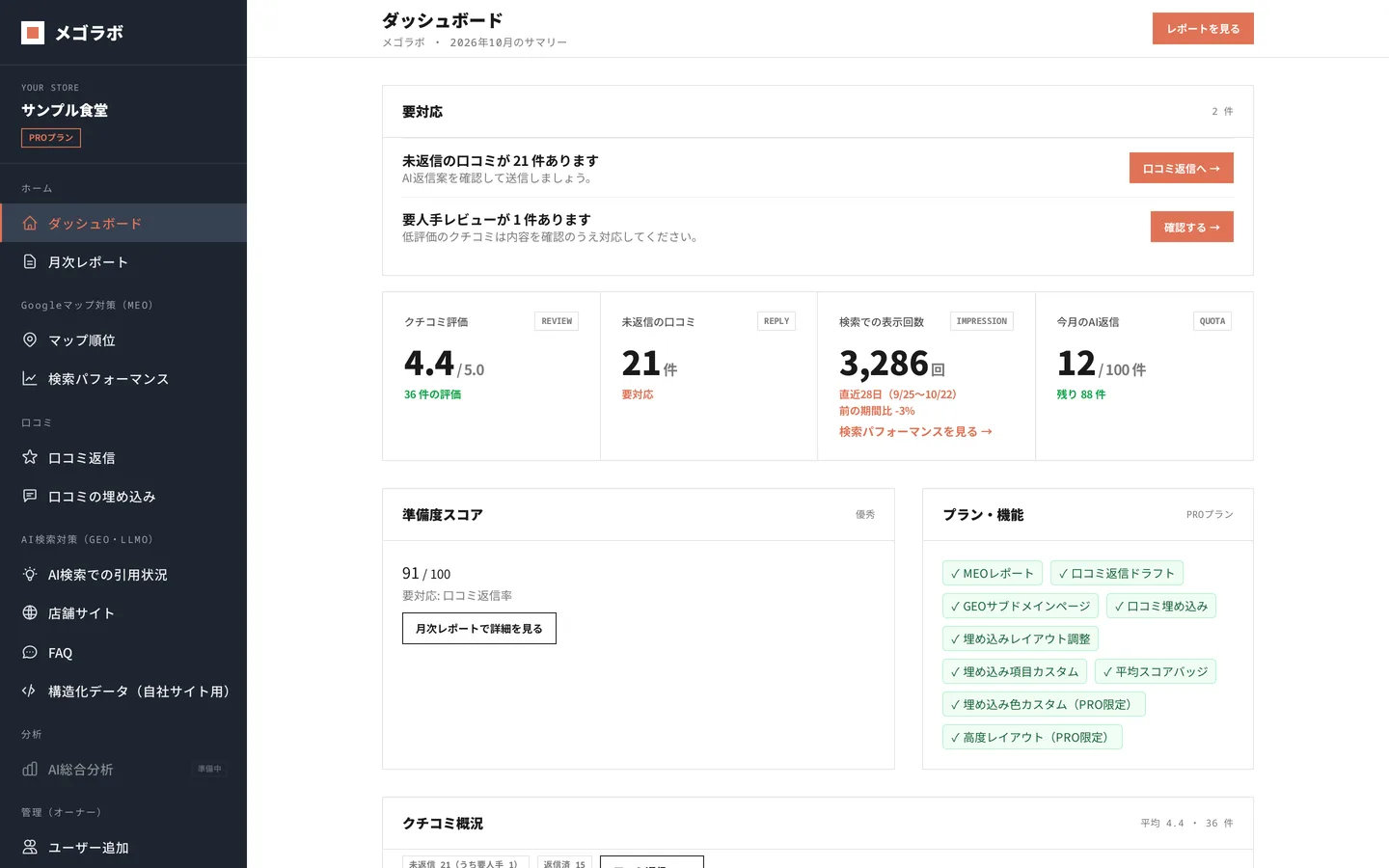
Task: Select 口コミ返信 in the sidebar
Action: point(123,457)
